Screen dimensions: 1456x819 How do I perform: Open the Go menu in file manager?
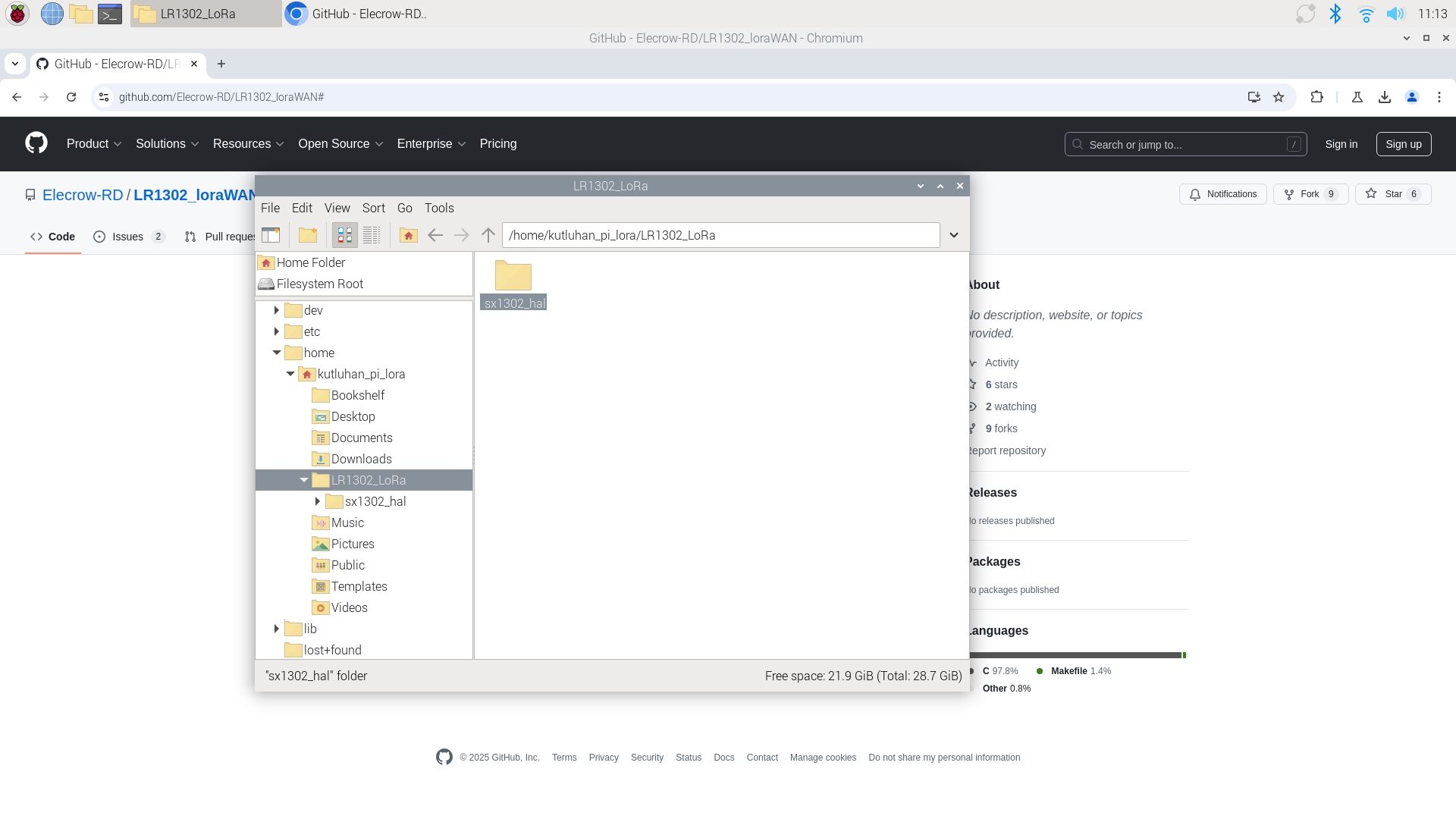[x=405, y=208]
